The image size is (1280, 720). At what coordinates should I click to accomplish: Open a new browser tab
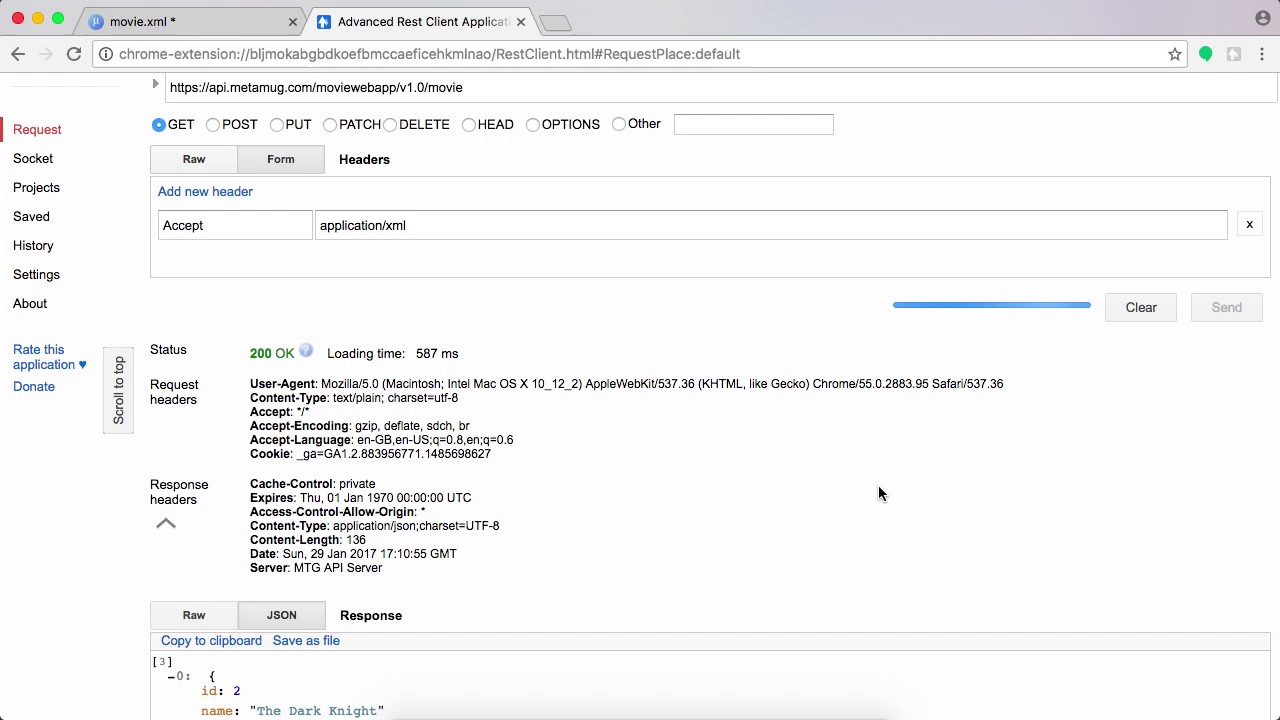[555, 22]
